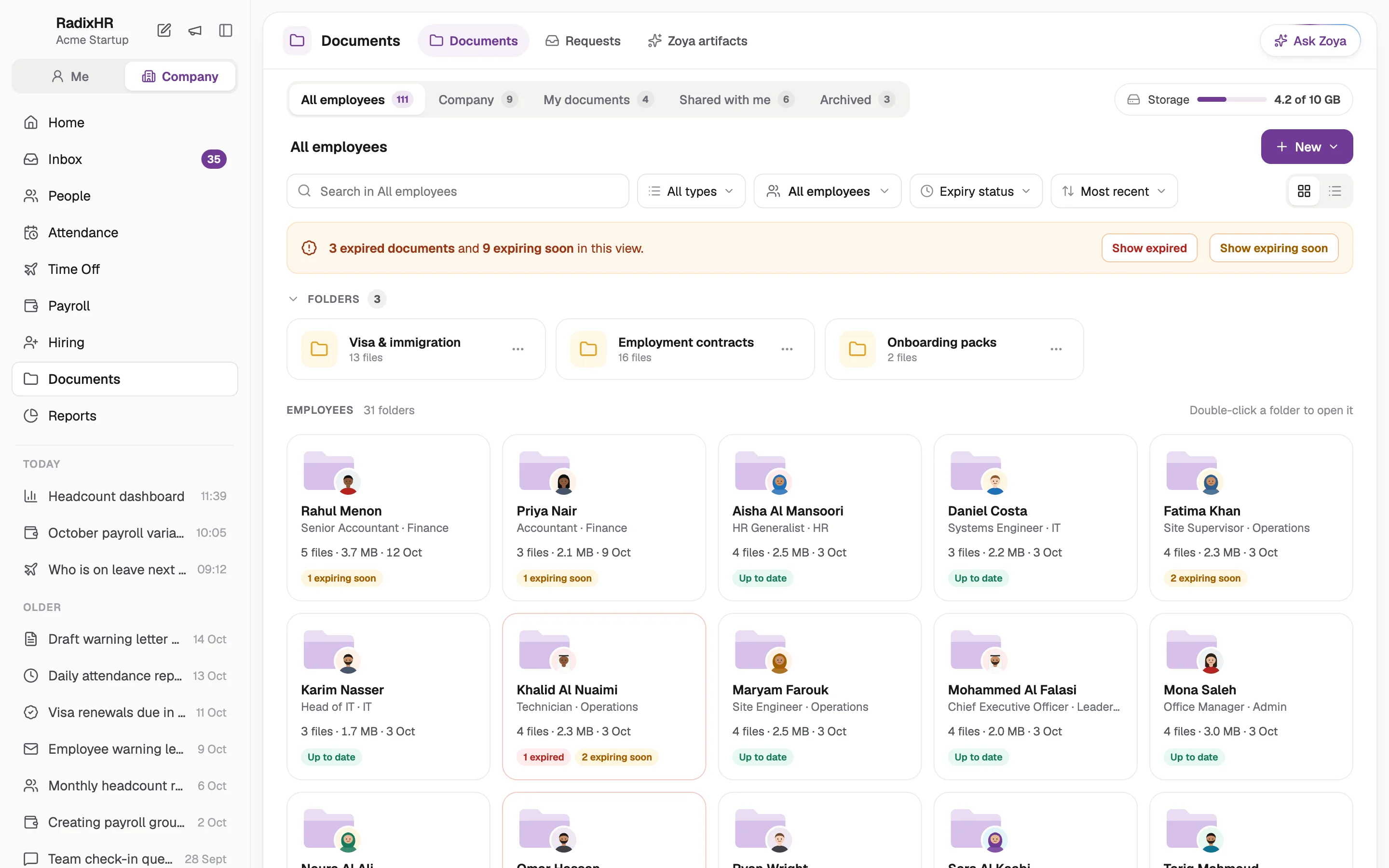This screenshot has height=868, width=1389.
Task: Open the Headcount dashboard recent item
Action: (x=124, y=496)
